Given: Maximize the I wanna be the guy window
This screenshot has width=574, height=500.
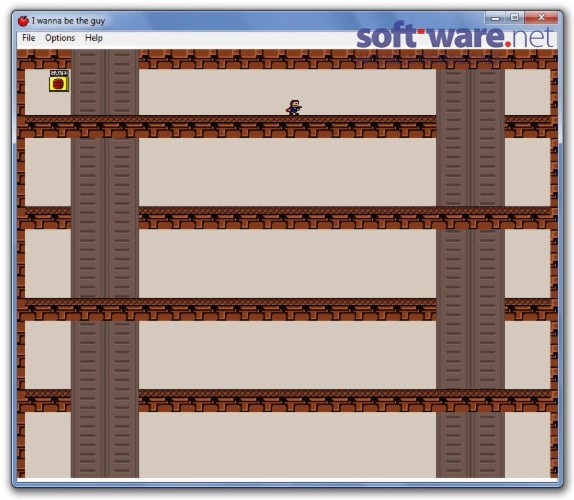Looking at the screenshot, I should (x=515, y=18).
